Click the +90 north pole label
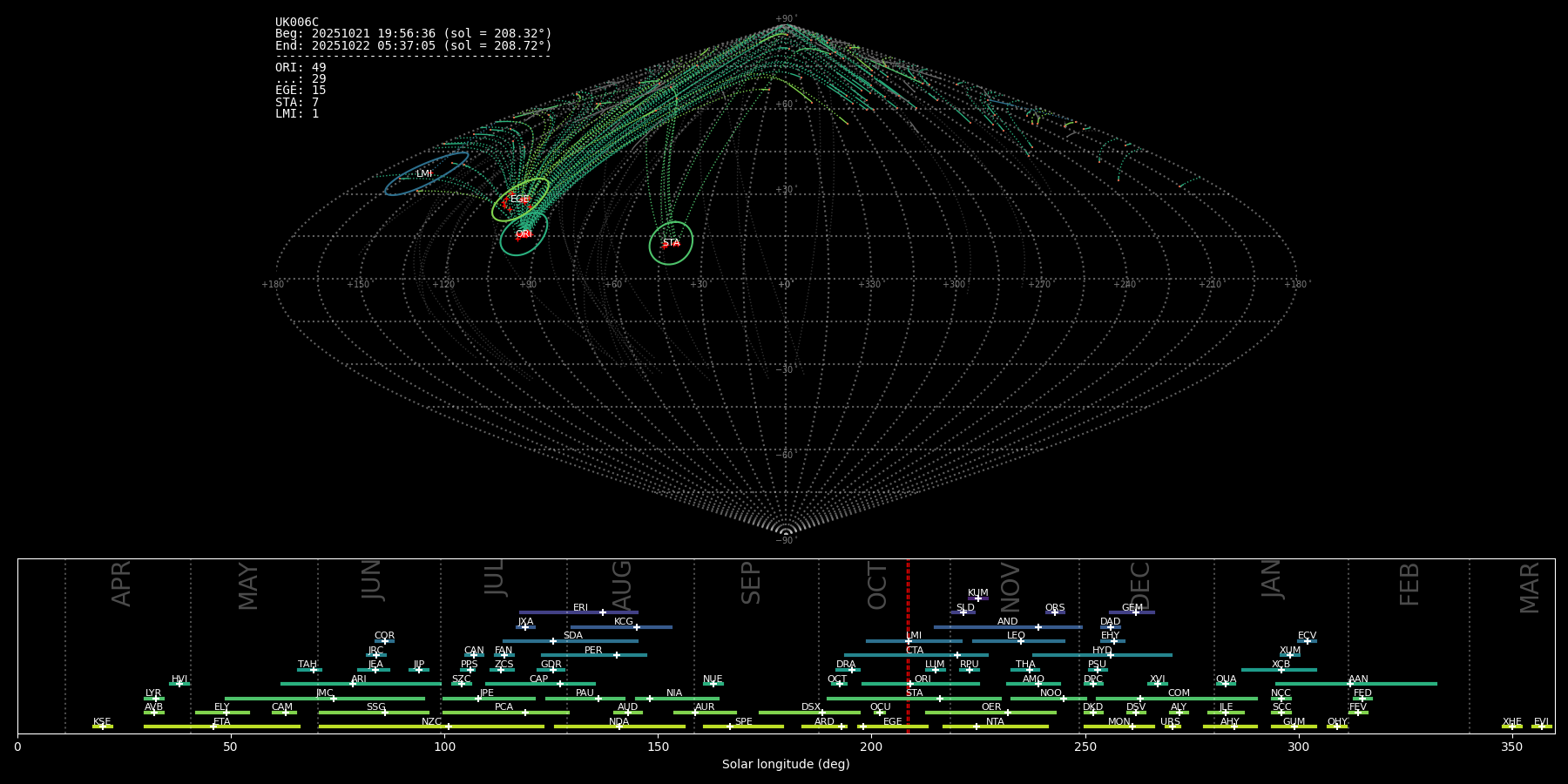Image resolution: width=1568 pixels, height=784 pixels. click(785, 19)
